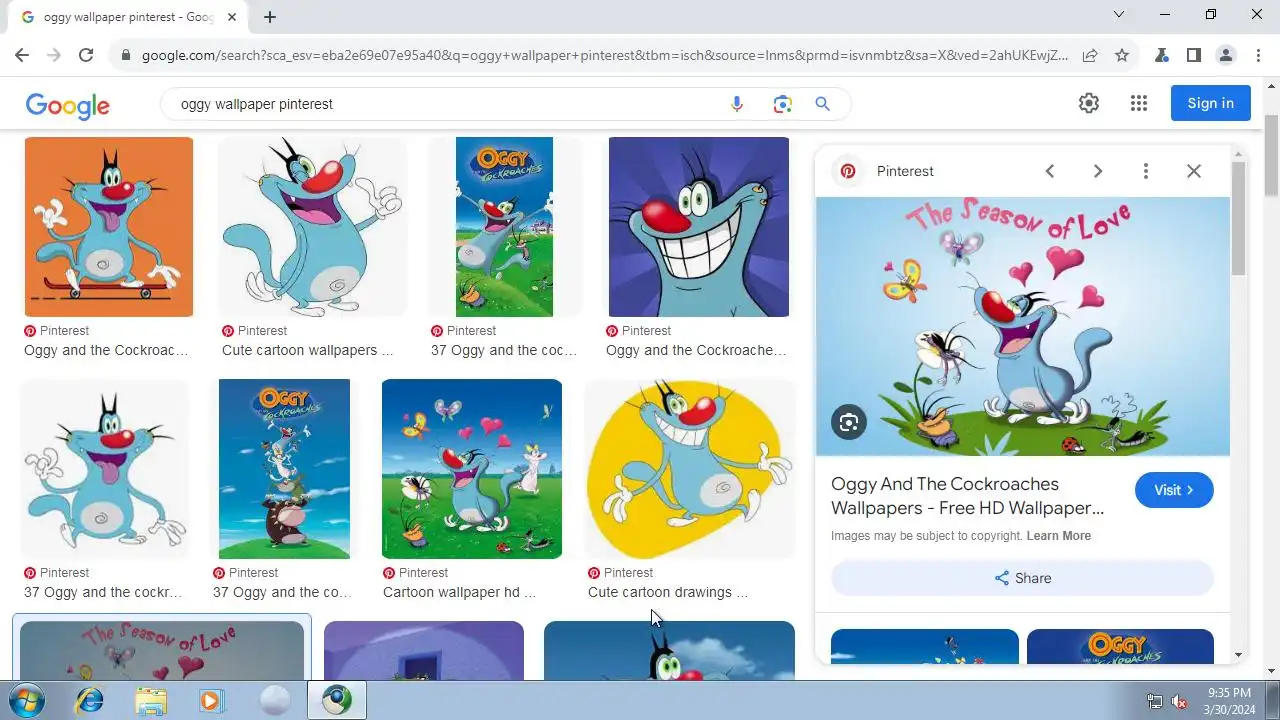This screenshot has width=1280, height=720.
Task: Open the Google apps grid
Action: coord(1138,103)
